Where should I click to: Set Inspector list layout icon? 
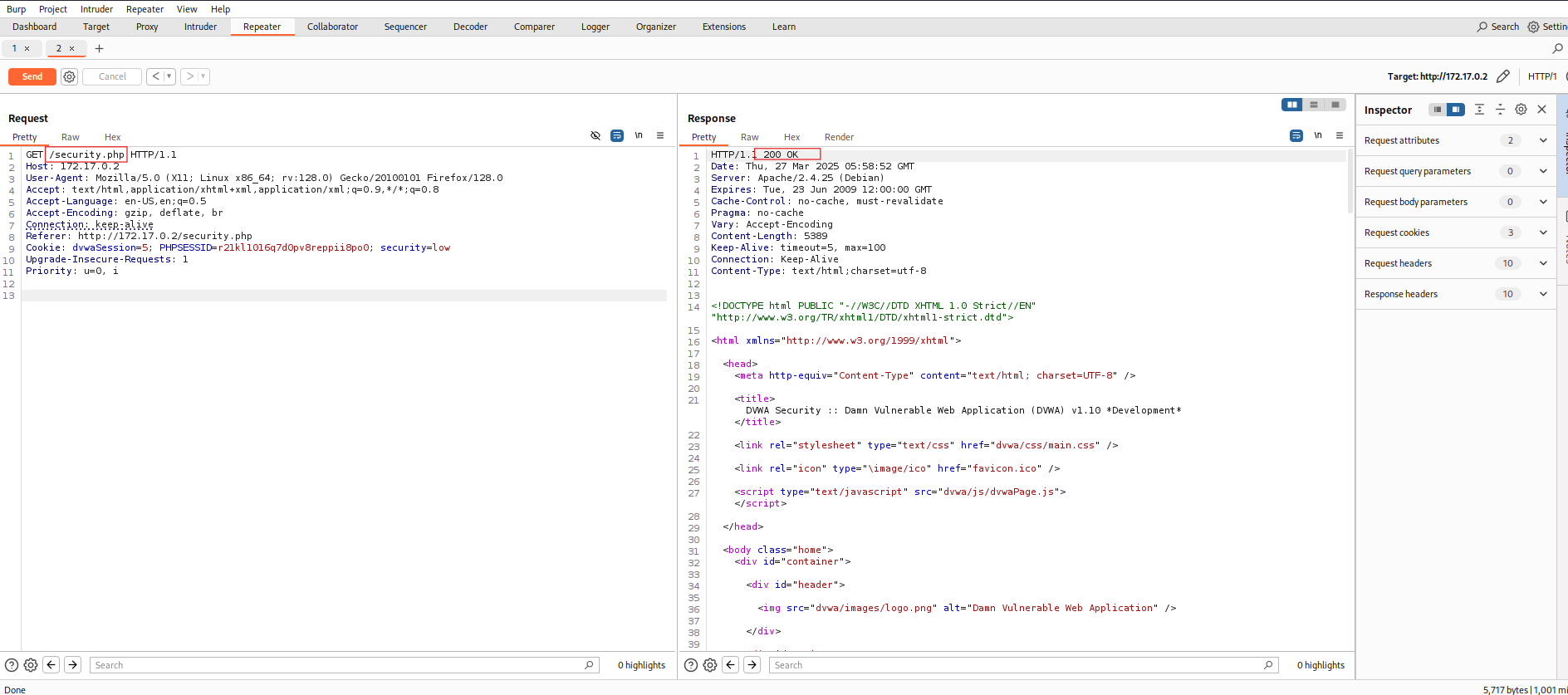click(1438, 110)
